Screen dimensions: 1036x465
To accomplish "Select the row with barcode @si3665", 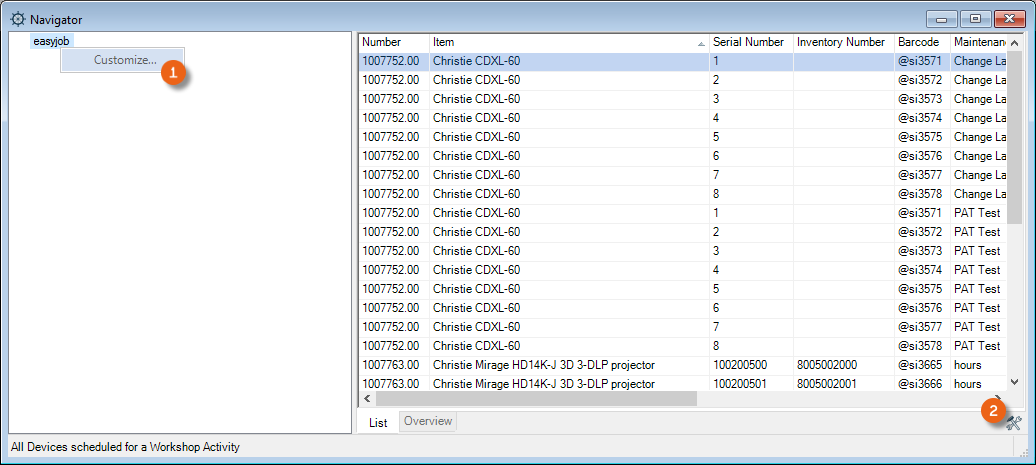I will [x=919, y=365].
